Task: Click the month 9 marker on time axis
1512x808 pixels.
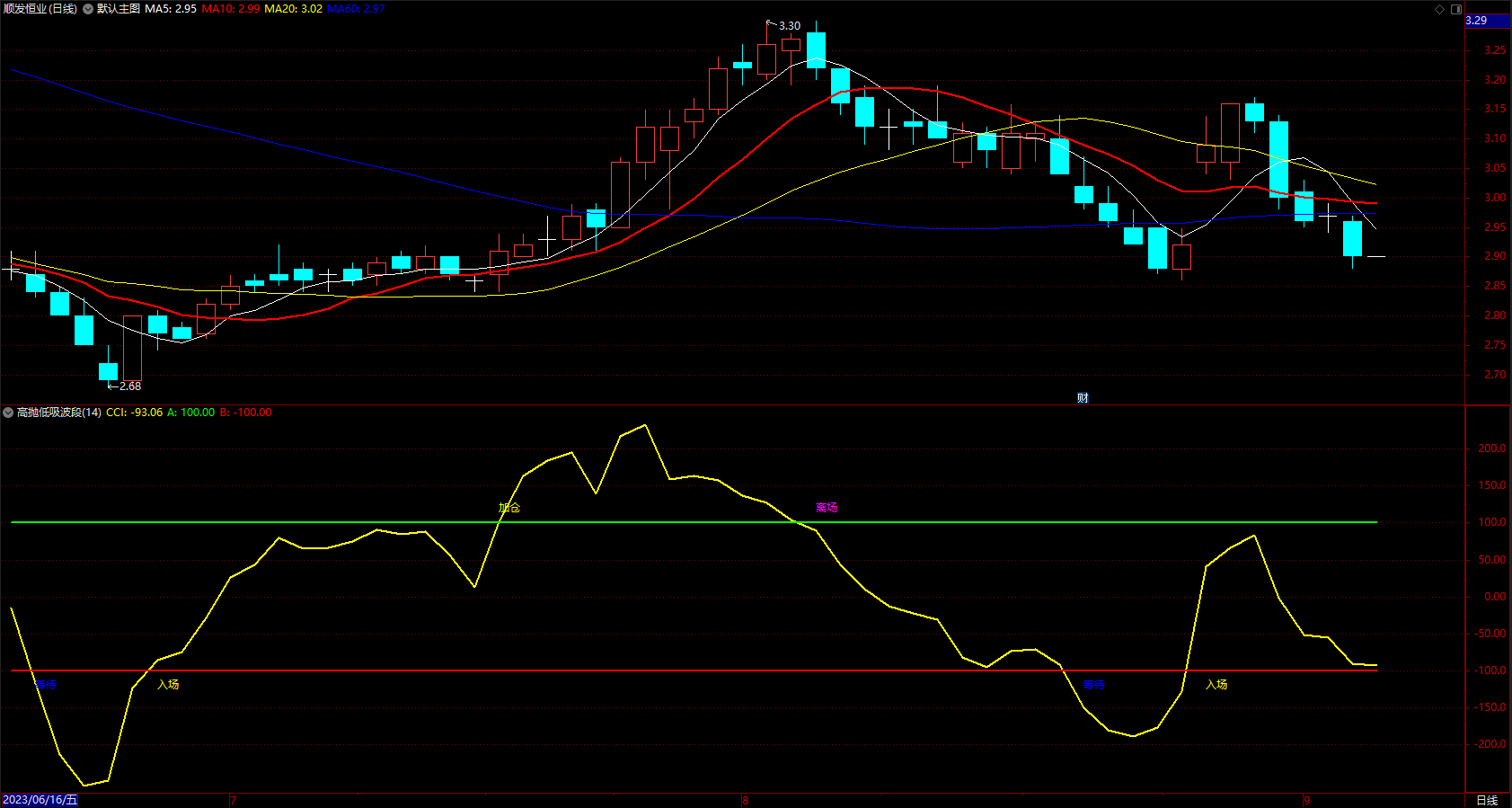Action: coord(1306,800)
